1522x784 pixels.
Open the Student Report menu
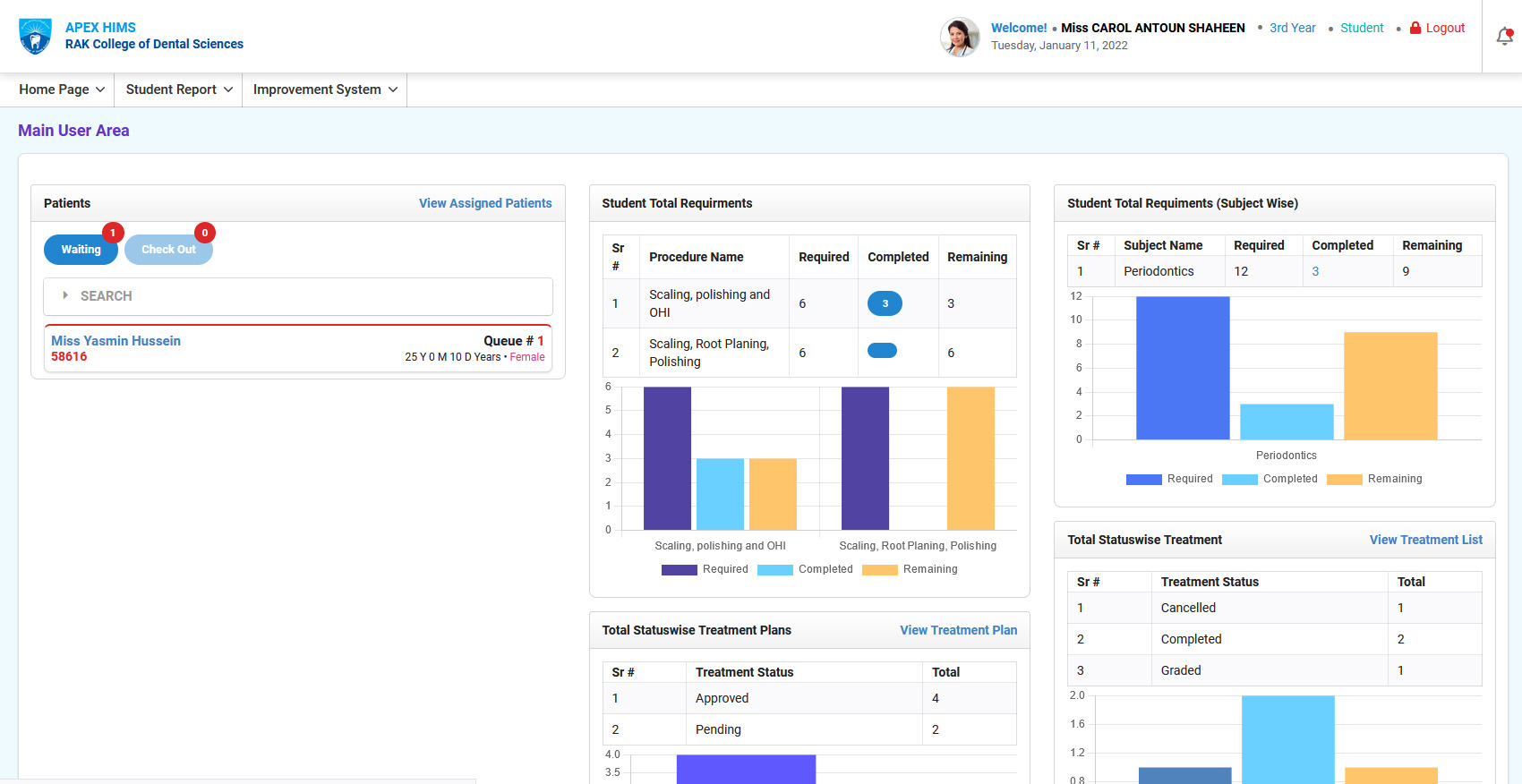pos(179,89)
